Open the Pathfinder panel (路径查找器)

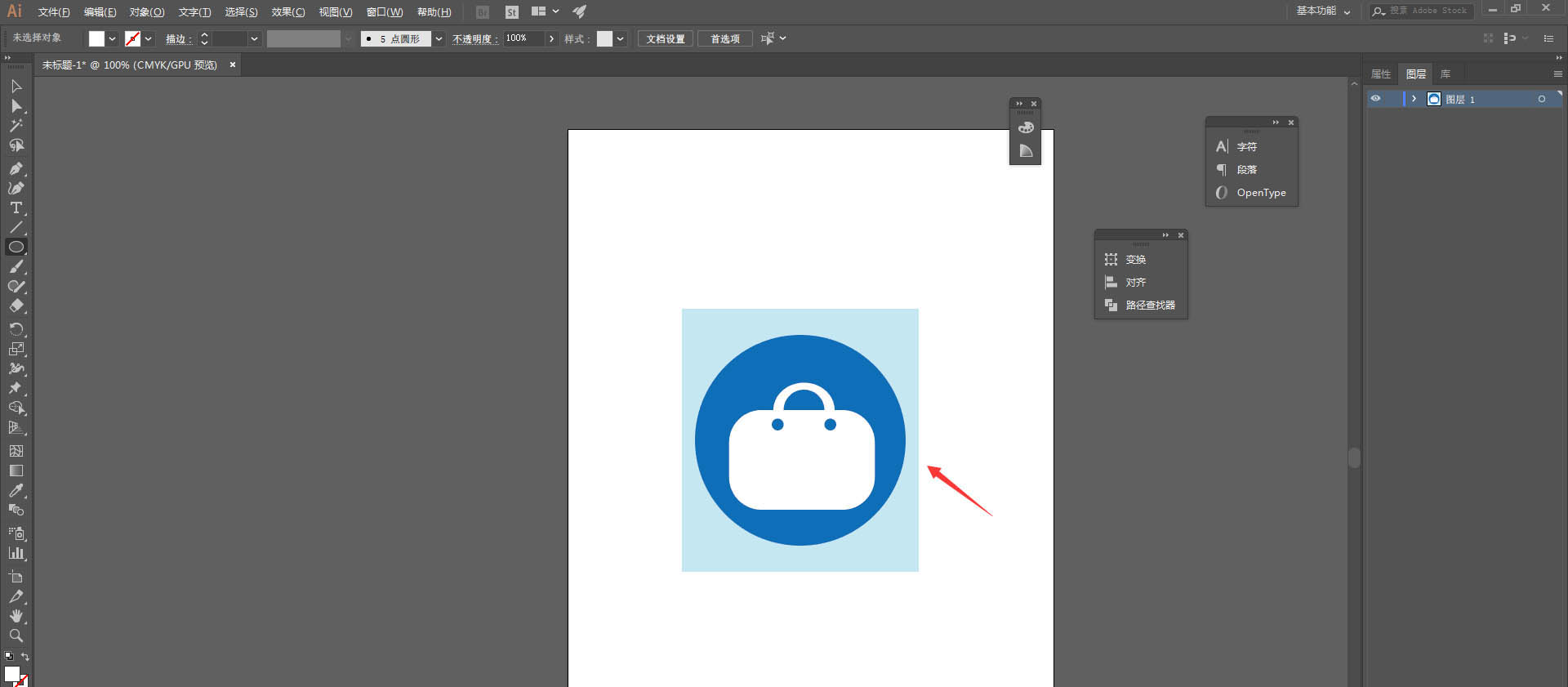coord(1149,305)
